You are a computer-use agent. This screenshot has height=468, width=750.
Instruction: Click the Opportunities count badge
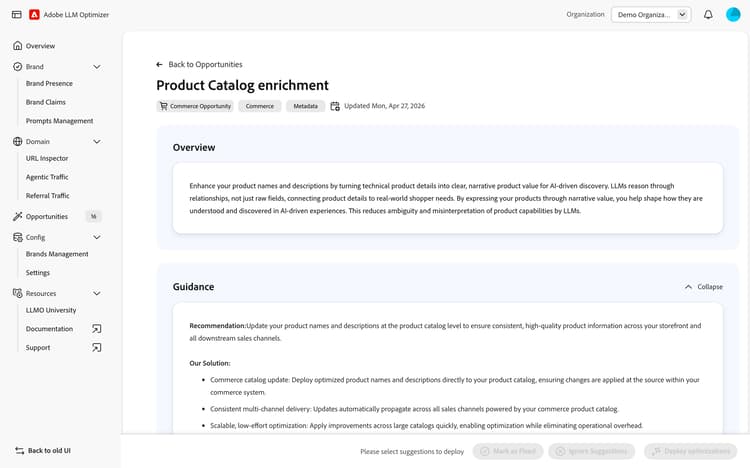coord(94,216)
